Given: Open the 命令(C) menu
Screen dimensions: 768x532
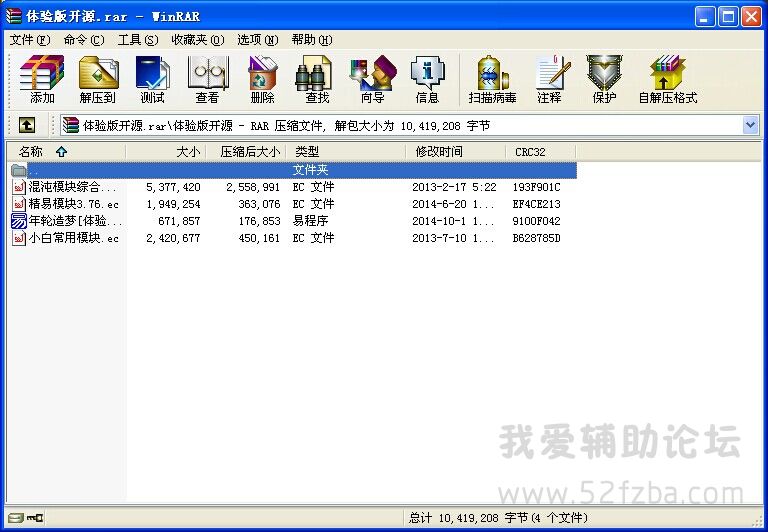Looking at the screenshot, I should point(84,40).
